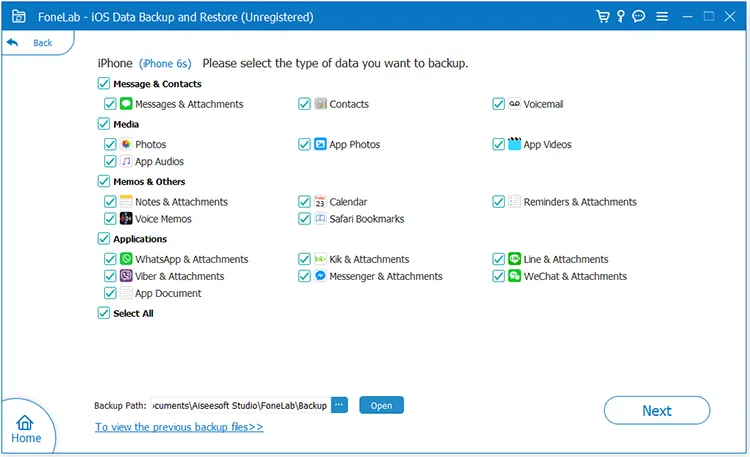Uncheck the Contacts checkbox

point(304,103)
